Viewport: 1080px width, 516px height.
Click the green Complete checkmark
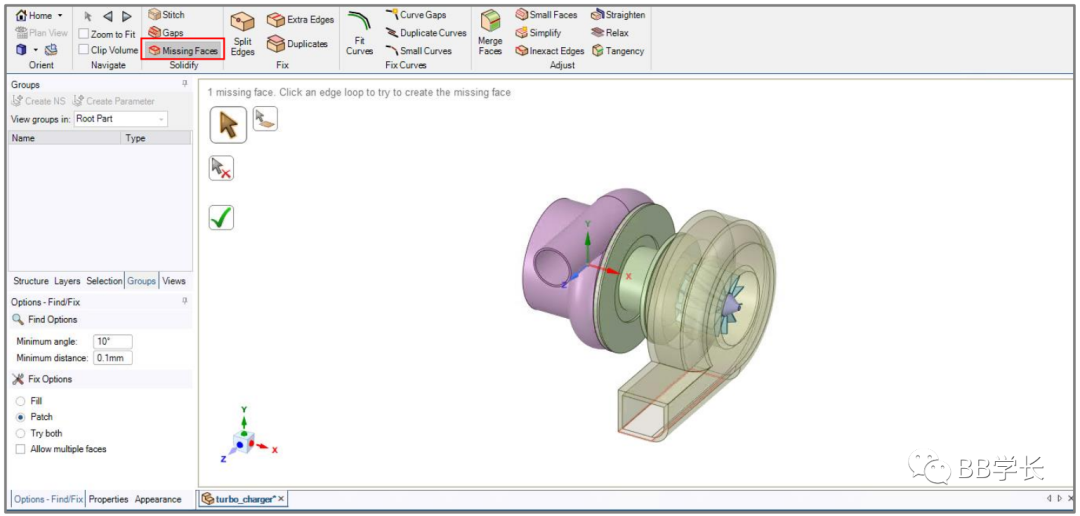click(x=221, y=218)
